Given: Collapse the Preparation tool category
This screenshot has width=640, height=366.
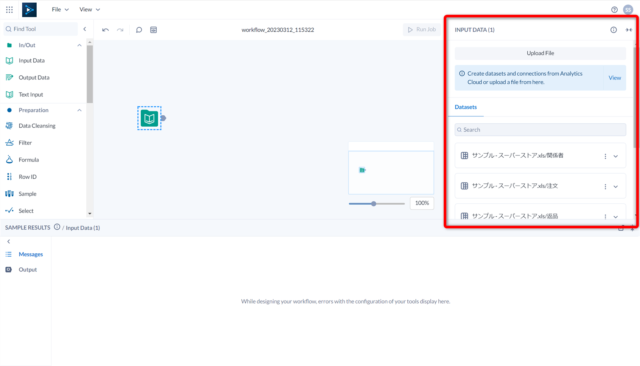Looking at the screenshot, I should click(79, 110).
